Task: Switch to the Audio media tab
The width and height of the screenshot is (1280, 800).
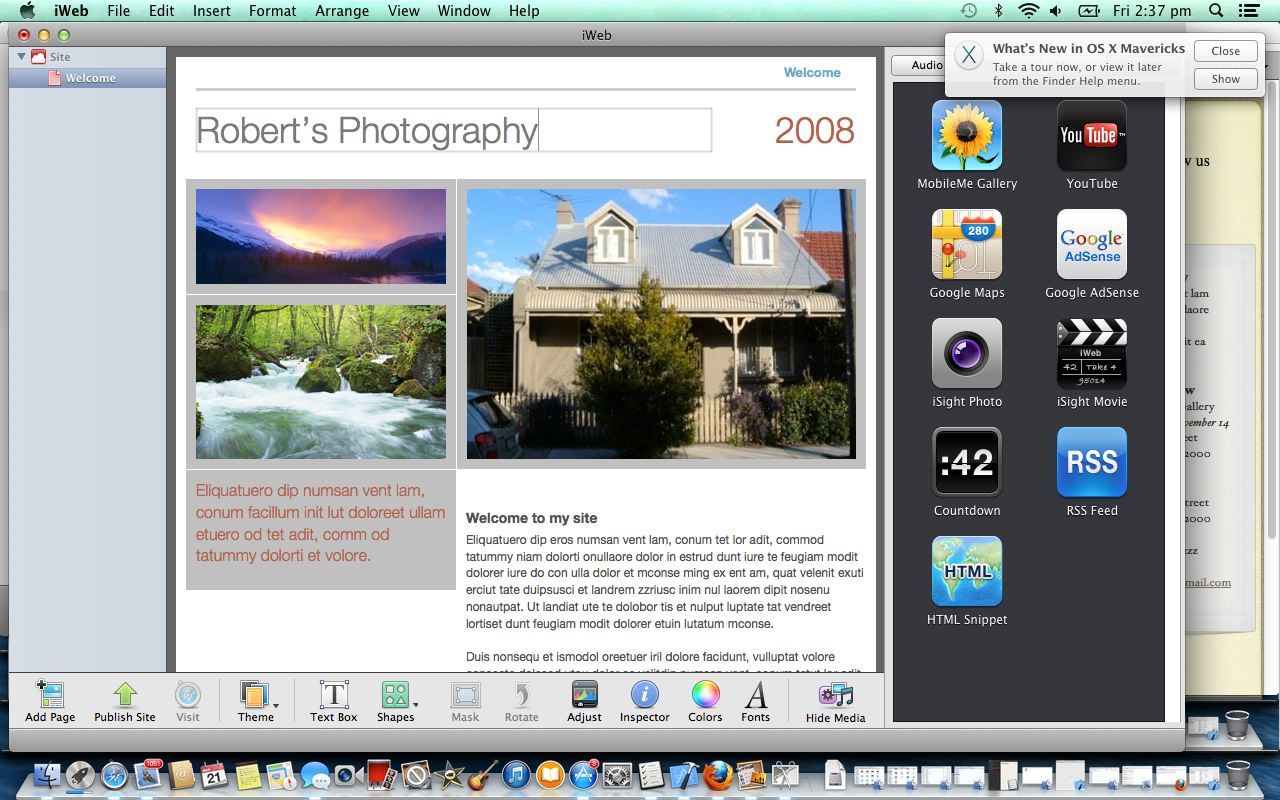Action: (926, 65)
